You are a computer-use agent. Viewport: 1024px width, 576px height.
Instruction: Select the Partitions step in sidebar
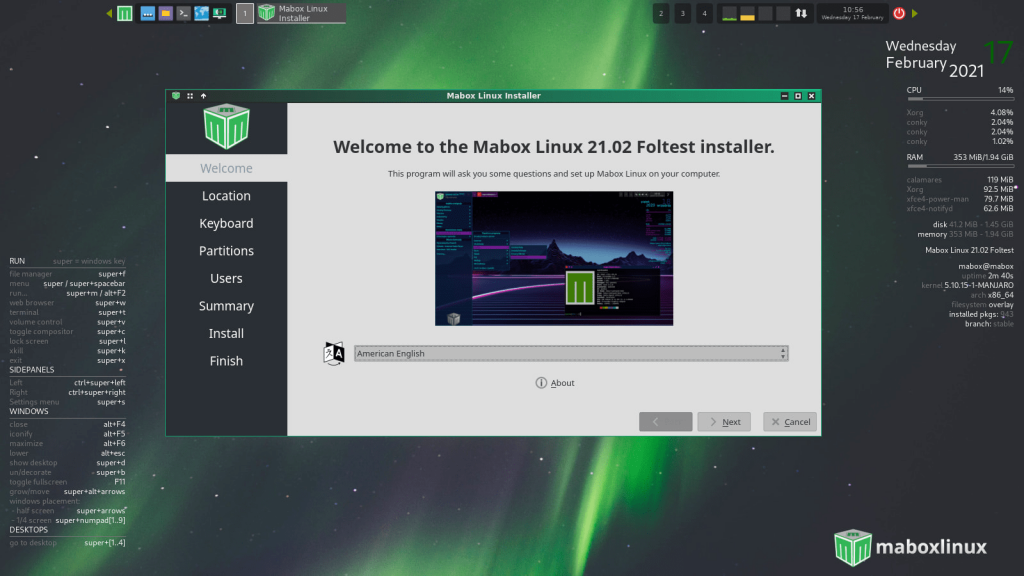coord(226,251)
